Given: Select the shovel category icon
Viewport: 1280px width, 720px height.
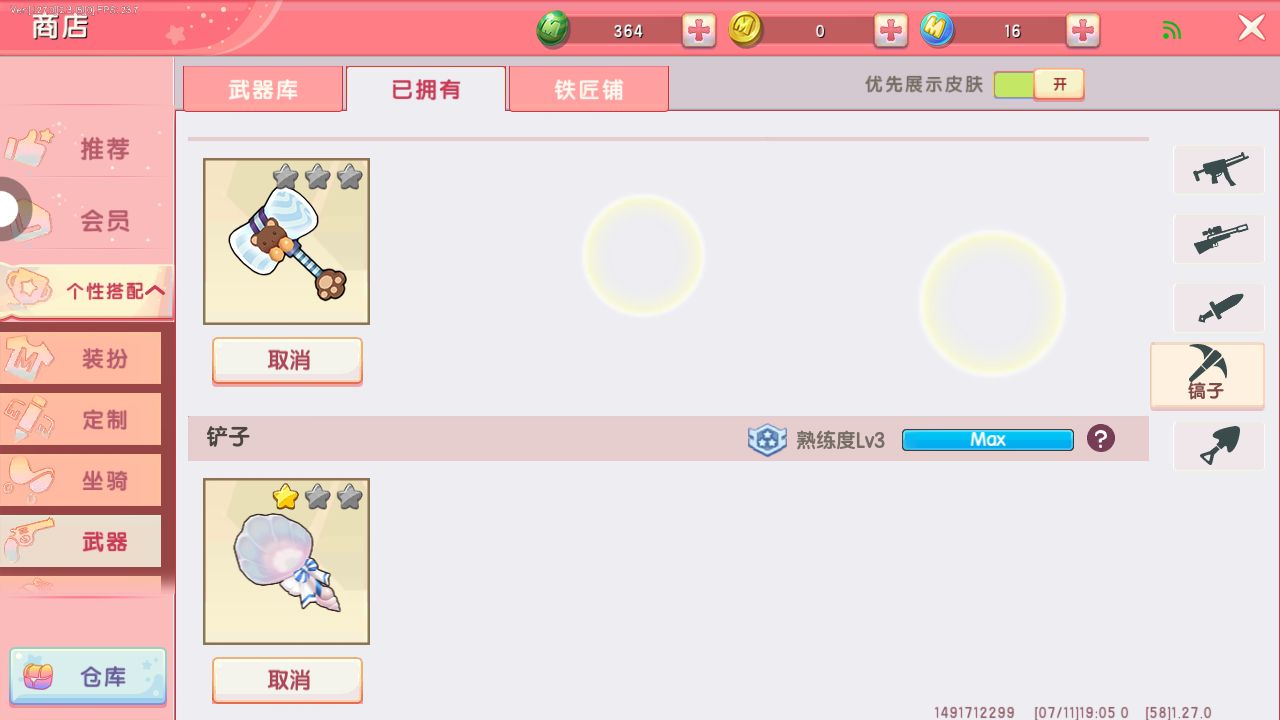Looking at the screenshot, I should [x=1219, y=446].
